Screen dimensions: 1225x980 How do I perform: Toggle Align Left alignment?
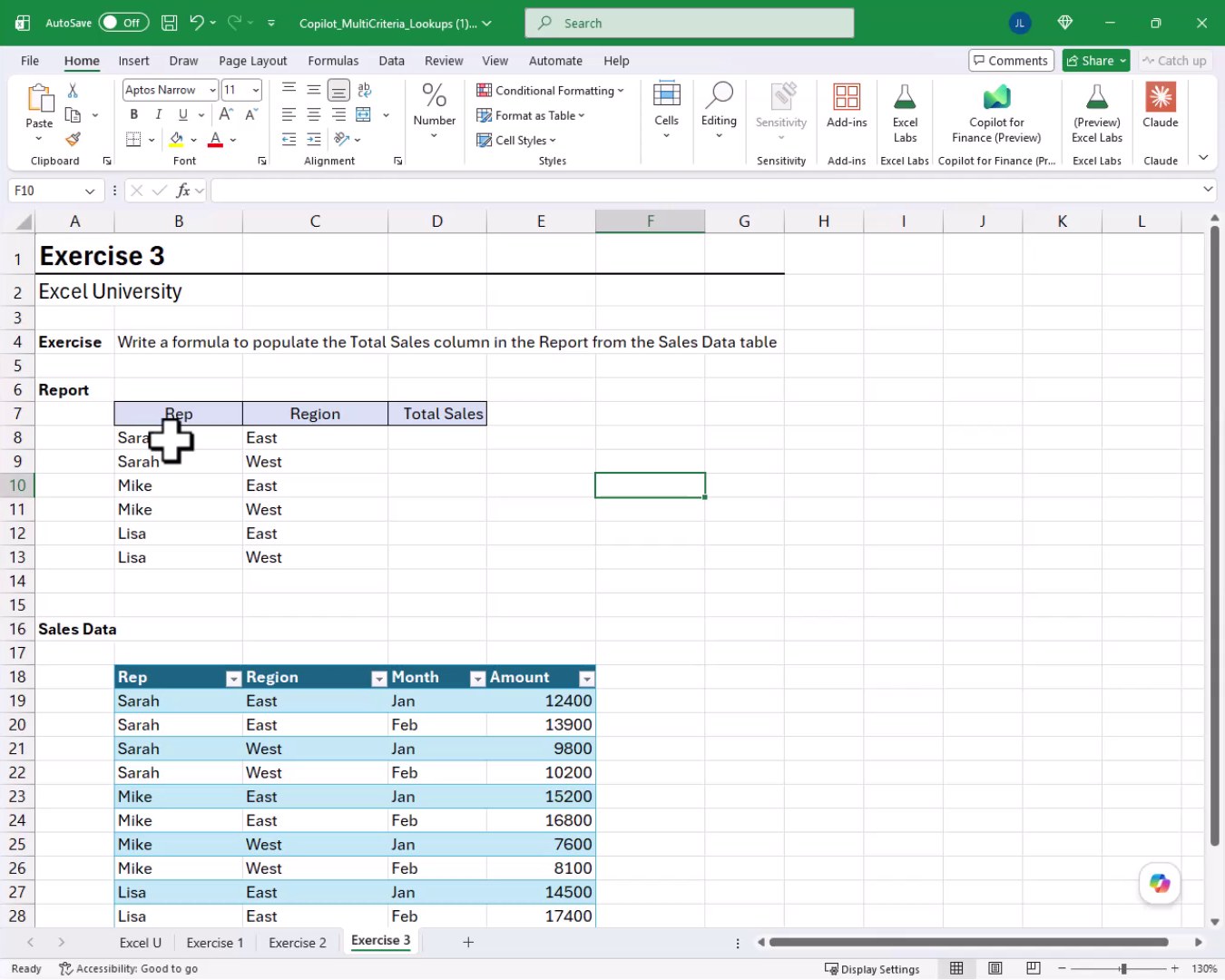(289, 114)
